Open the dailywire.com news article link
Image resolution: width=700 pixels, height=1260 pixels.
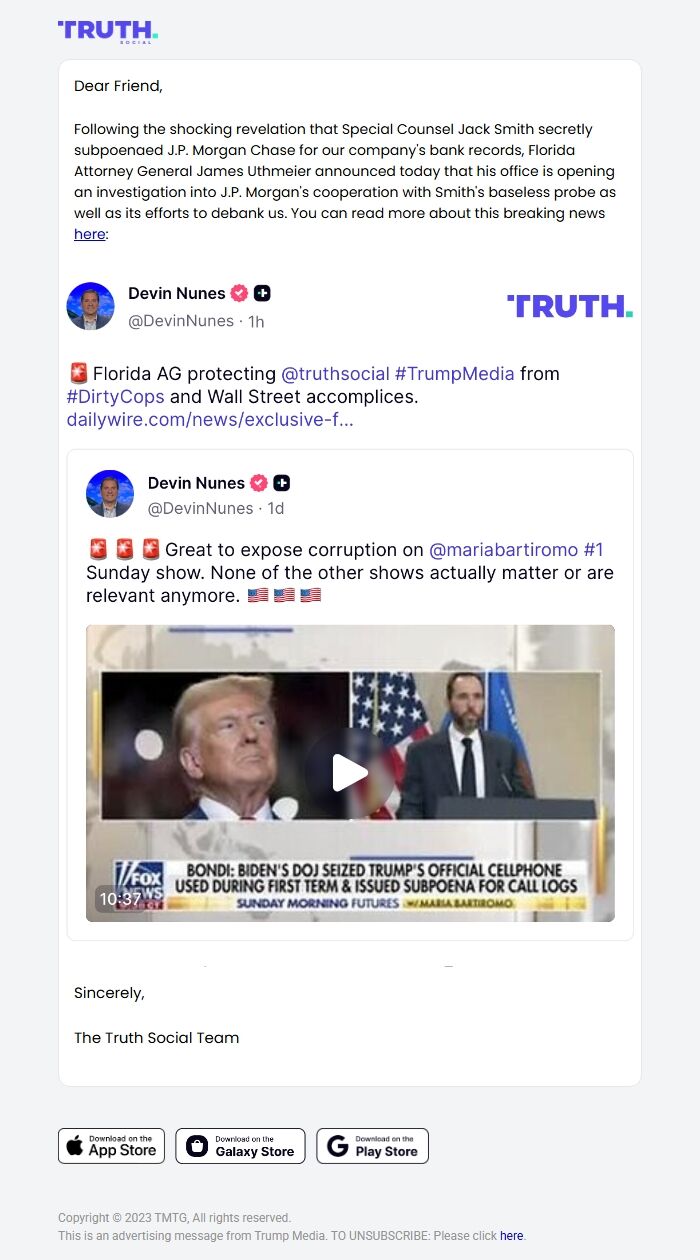(x=210, y=419)
